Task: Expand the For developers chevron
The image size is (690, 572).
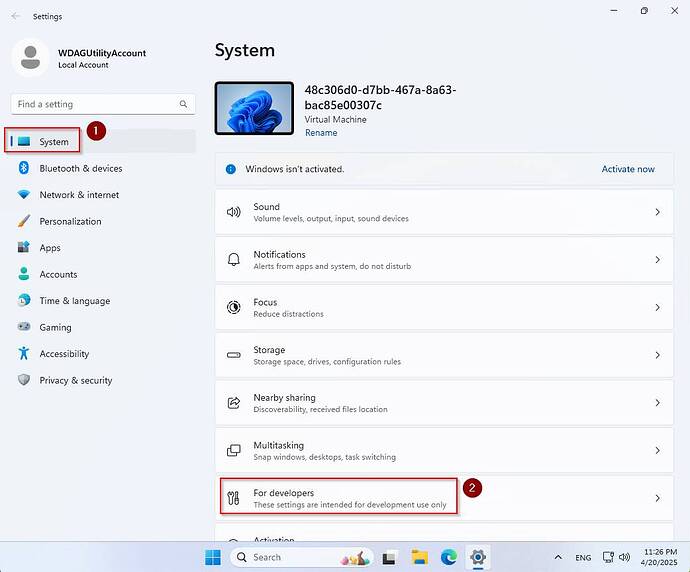Action: tap(657, 498)
